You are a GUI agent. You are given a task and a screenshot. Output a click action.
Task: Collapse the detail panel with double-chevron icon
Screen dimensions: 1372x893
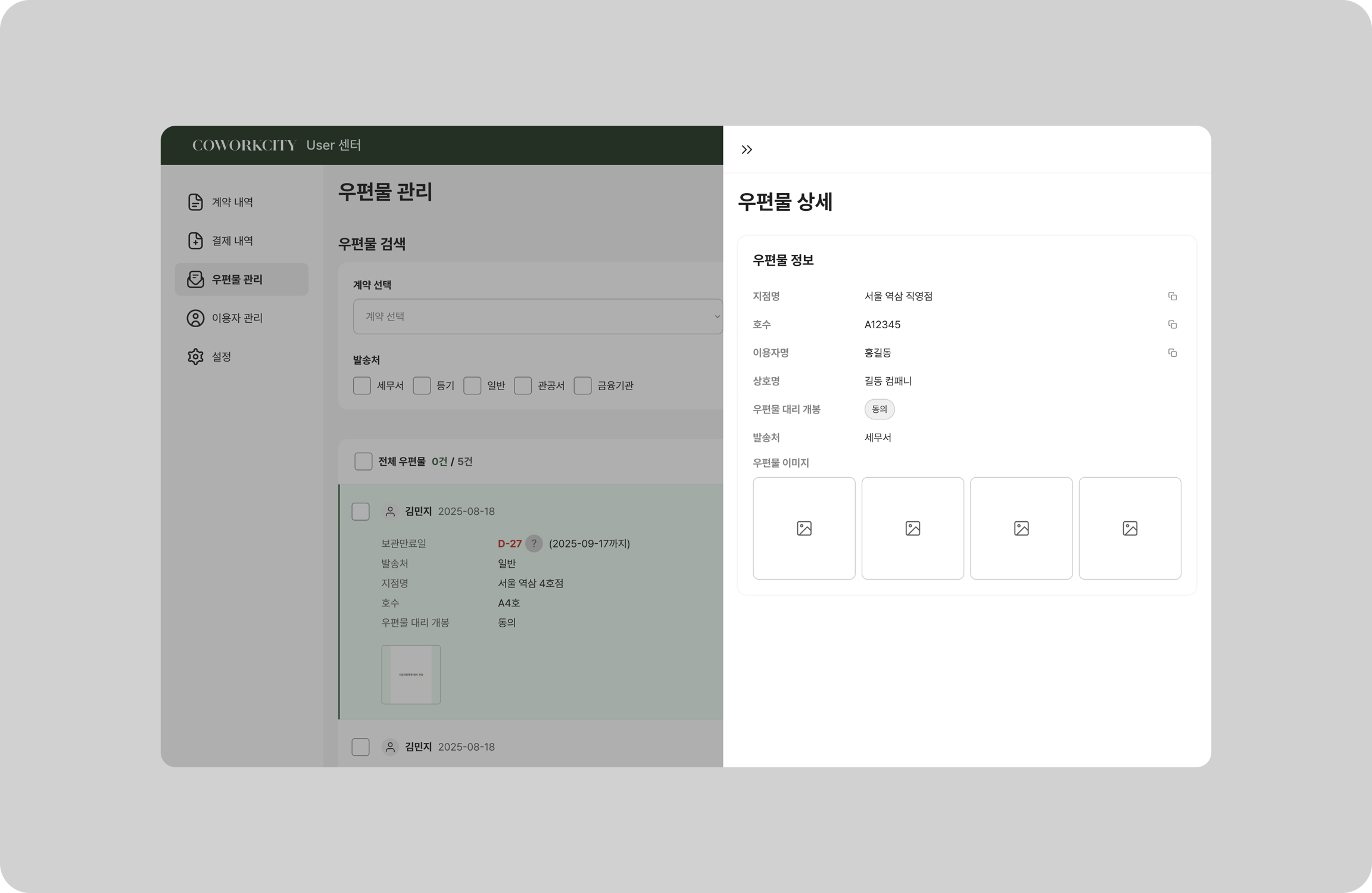coord(747,150)
